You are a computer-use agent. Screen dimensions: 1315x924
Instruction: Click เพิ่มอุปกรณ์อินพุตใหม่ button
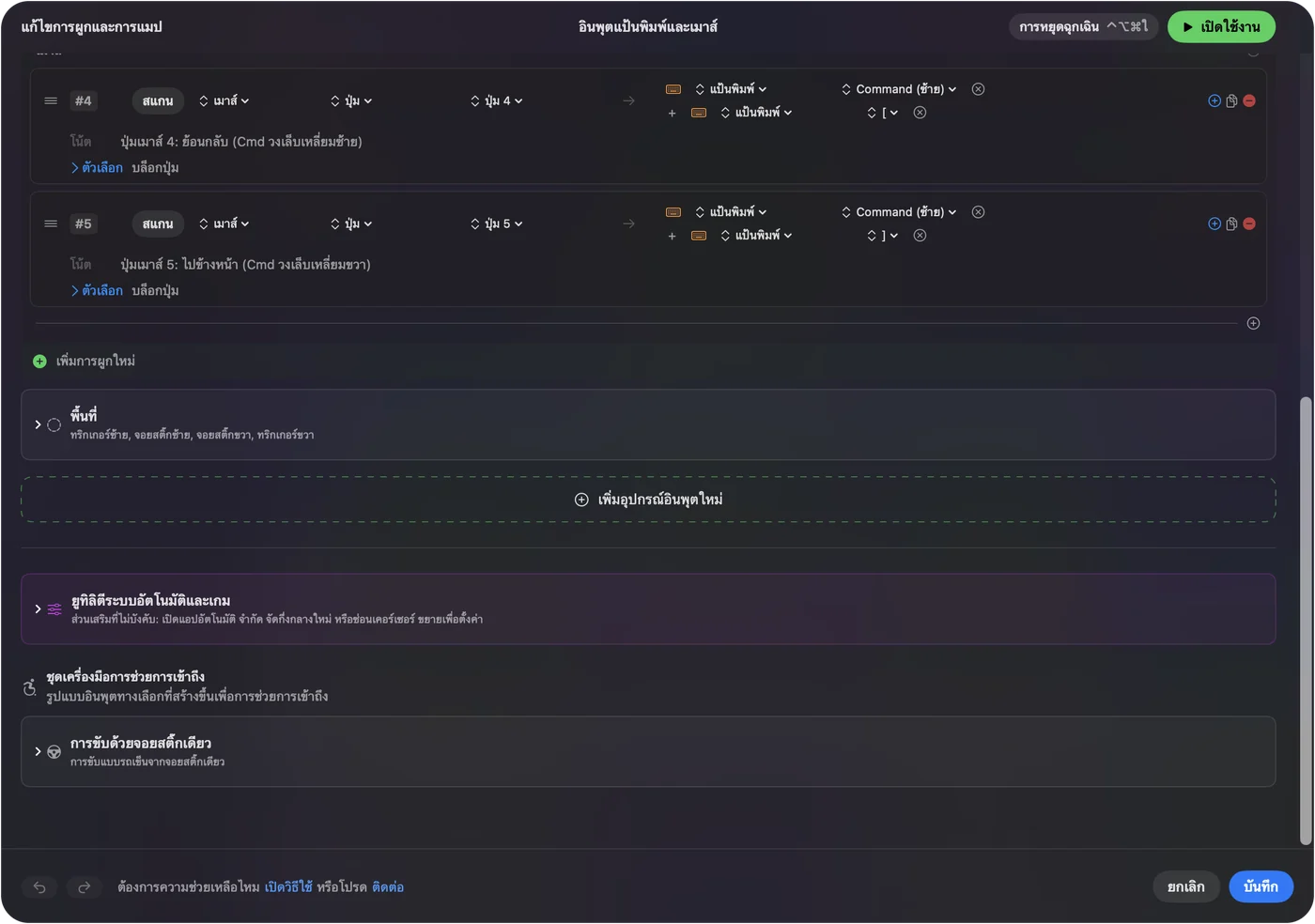tap(648, 500)
